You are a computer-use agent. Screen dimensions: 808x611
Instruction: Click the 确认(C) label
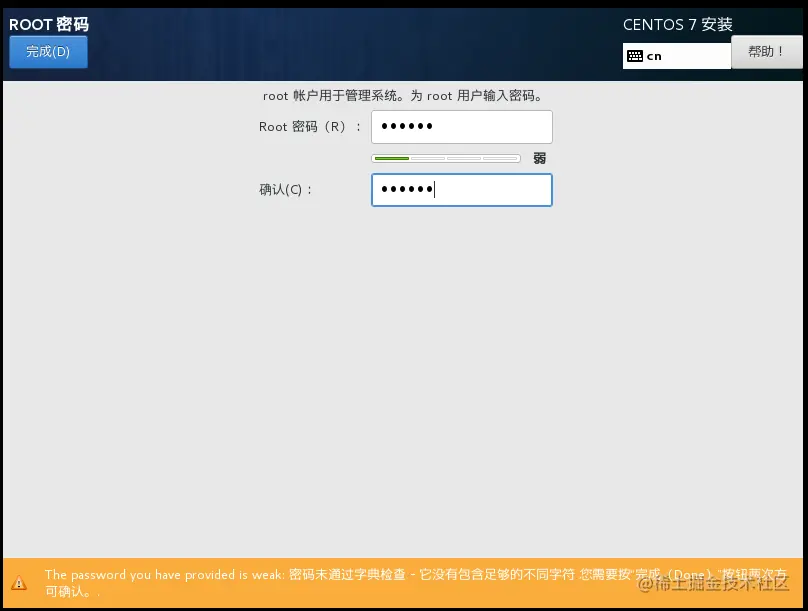(x=285, y=190)
